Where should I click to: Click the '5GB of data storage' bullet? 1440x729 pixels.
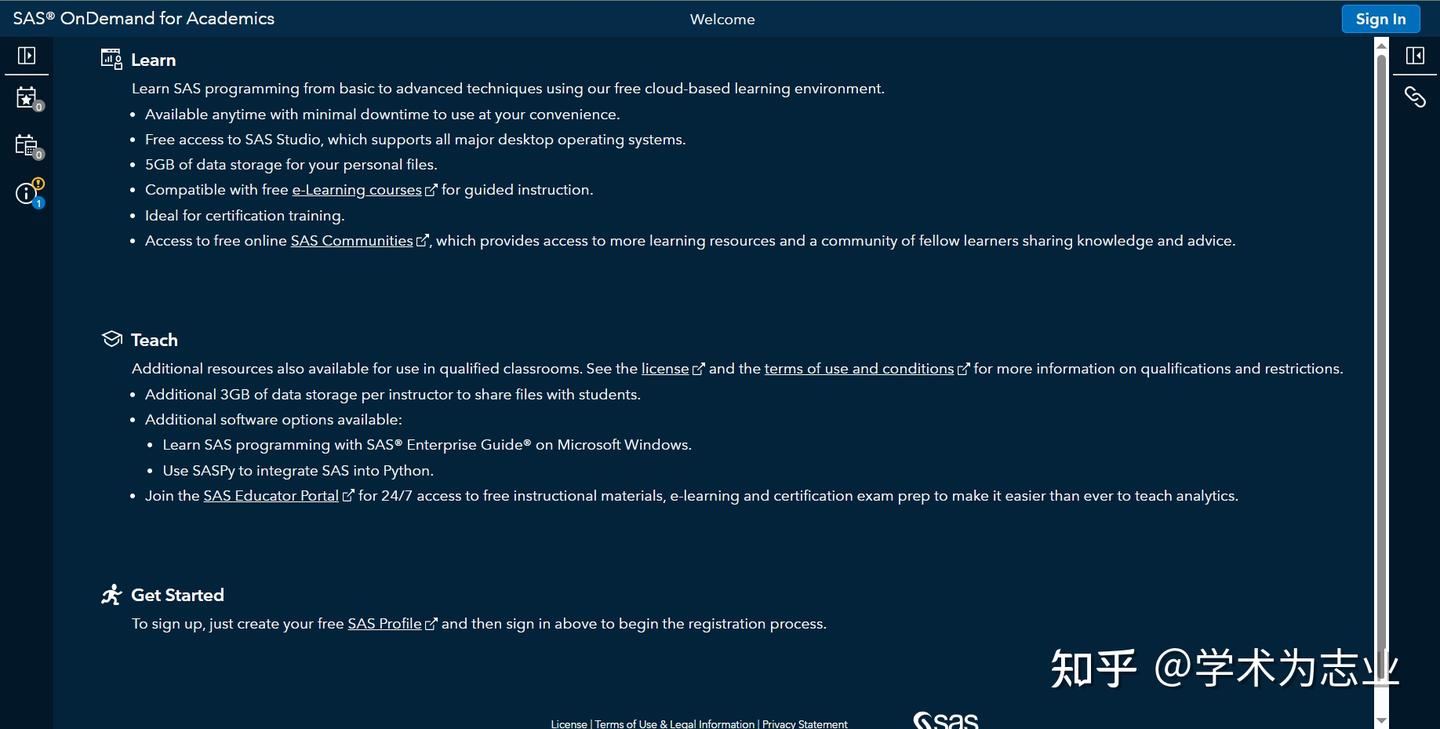[291, 165]
